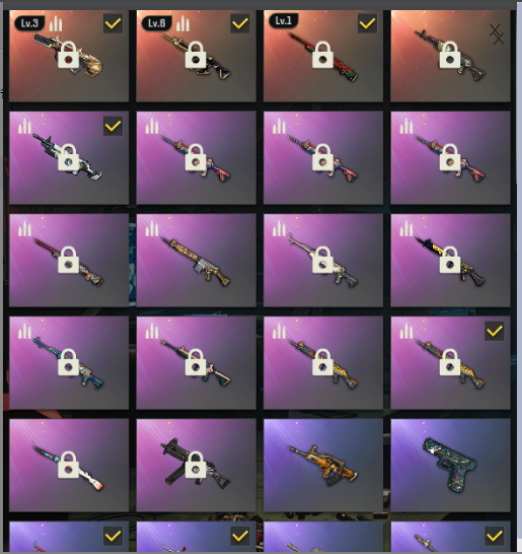Toggle checkmark on the Lv.1 weapon tile

coord(367,24)
